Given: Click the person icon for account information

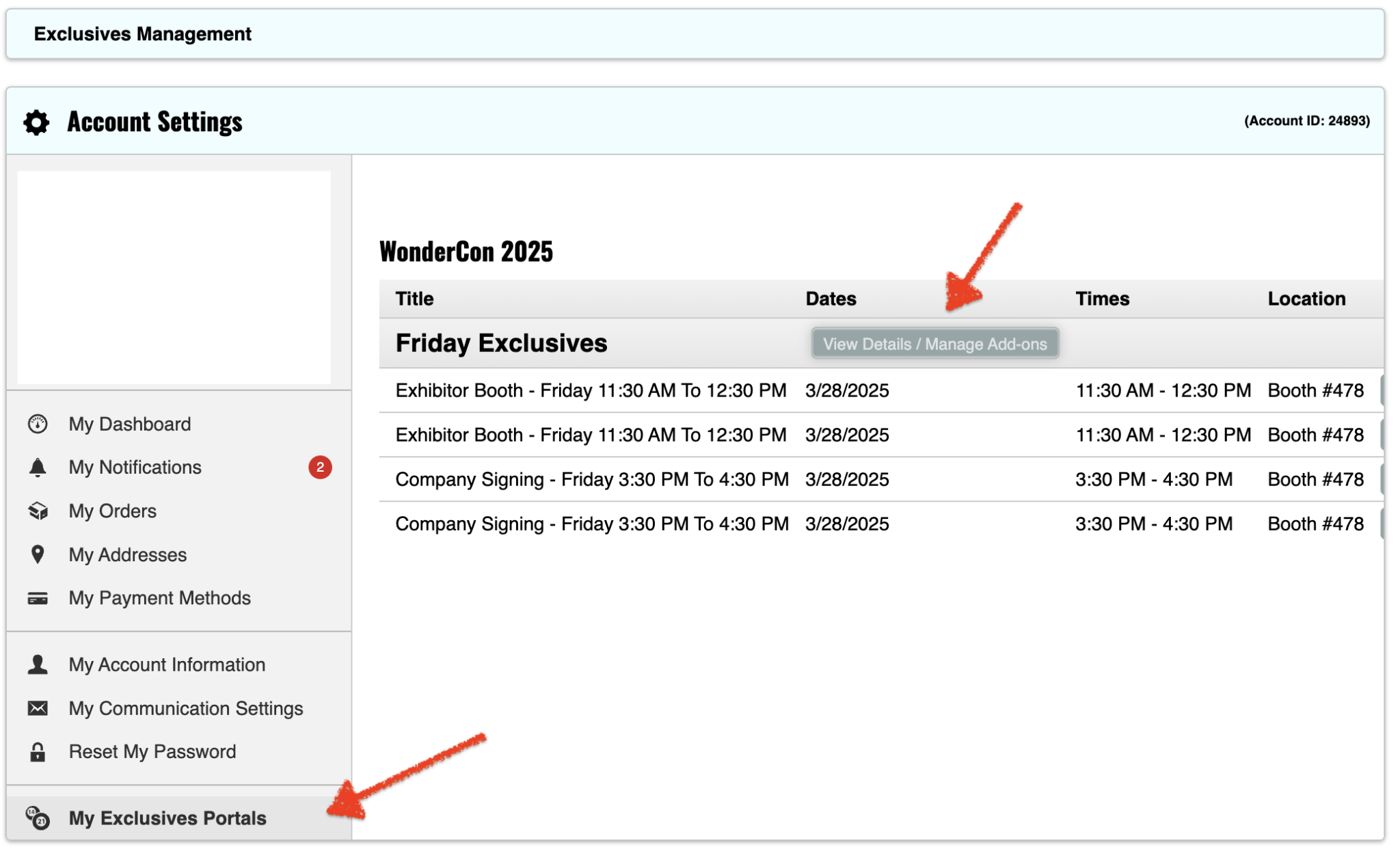Looking at the screenshot, I should (38, 664).
